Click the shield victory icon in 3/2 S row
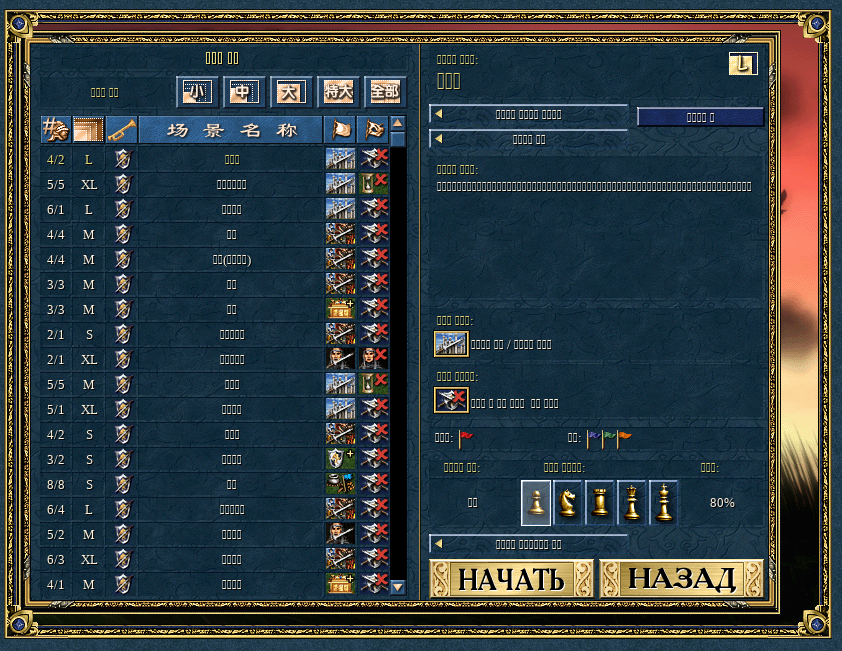The width and height of the screenshot is (842, 651). point(340,459)
